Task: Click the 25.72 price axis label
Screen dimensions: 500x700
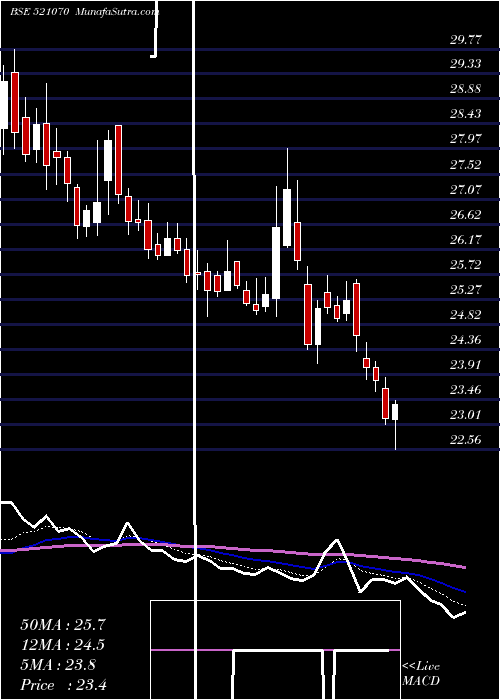Action: pyautogui.click(x=466, y=266)
